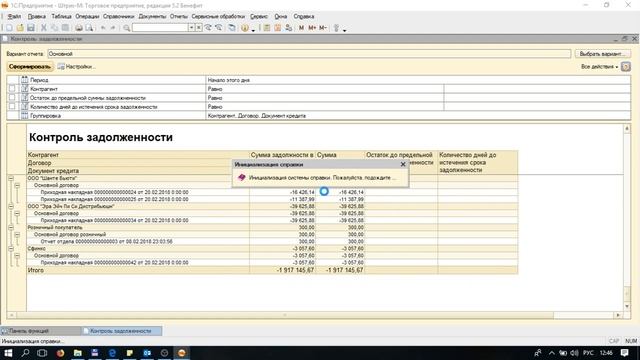Open the Справочники menu
Image resolution: width=640 pixels, height=360 pixels.
(118, 16)
